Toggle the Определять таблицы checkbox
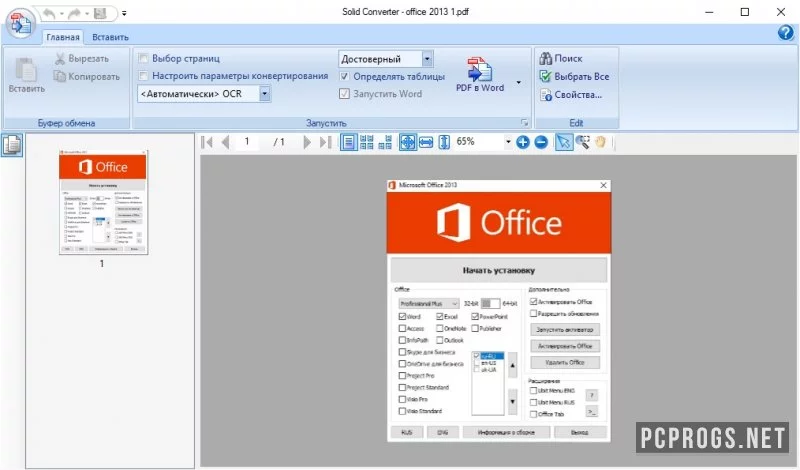800x470 pixels. 344,77
